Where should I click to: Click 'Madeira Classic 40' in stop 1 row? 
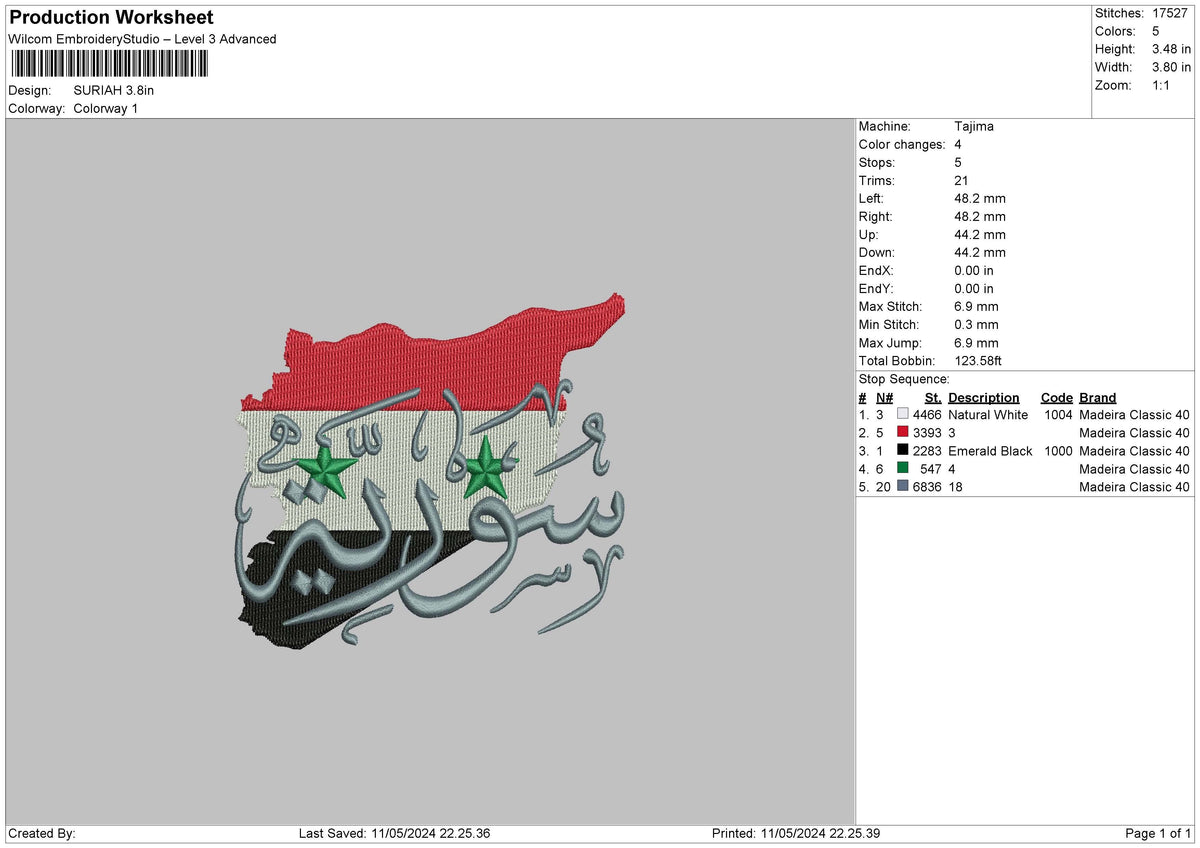pos(1135,415)
